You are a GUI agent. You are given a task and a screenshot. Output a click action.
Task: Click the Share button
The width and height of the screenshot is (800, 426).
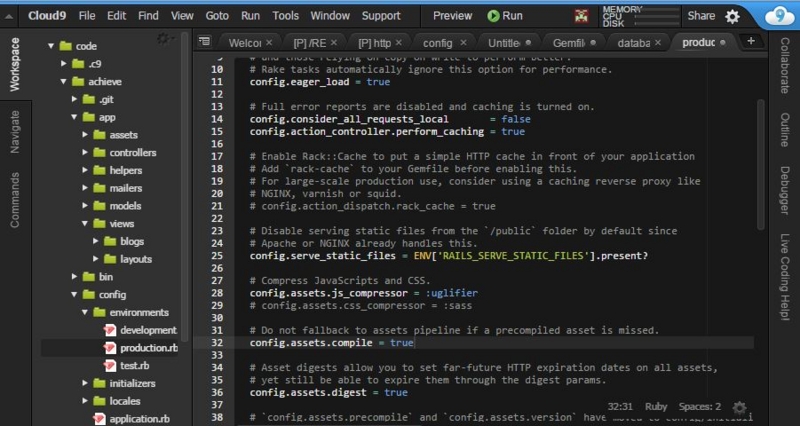pyautogui.click(x=701, y=16)
